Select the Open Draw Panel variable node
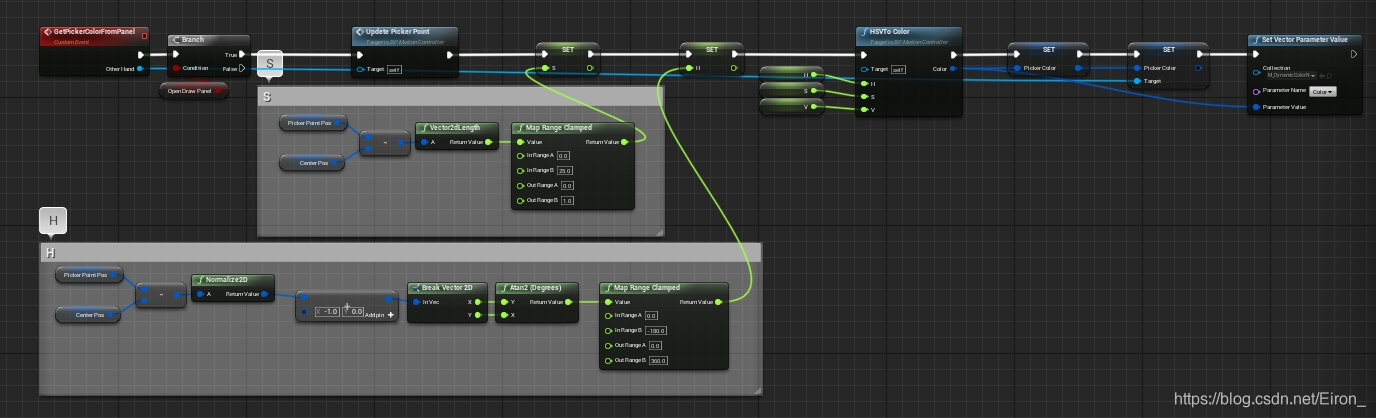This screenshot has height=418, width=1376. (x=193, y=90)
